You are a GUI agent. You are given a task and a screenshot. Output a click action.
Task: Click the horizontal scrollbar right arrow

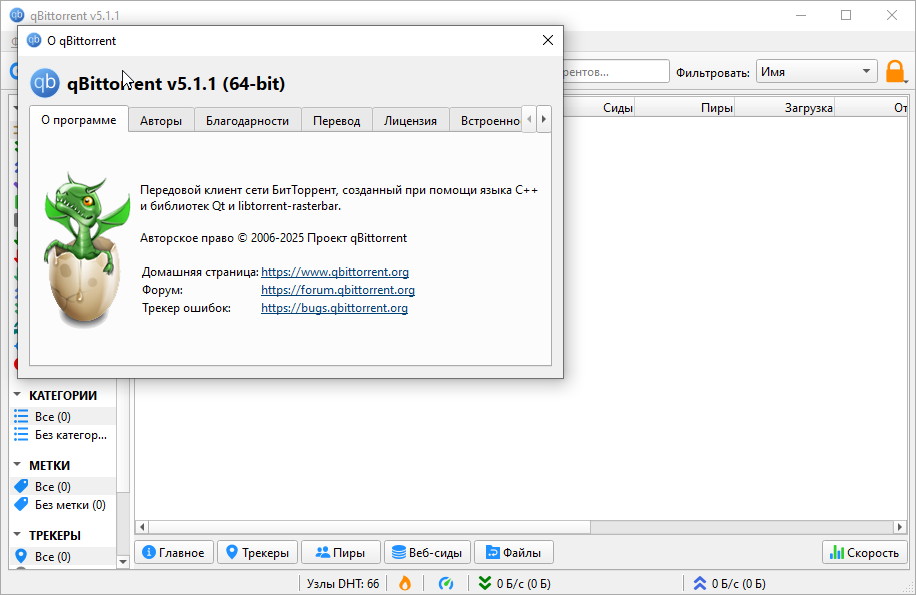[900, 527]
